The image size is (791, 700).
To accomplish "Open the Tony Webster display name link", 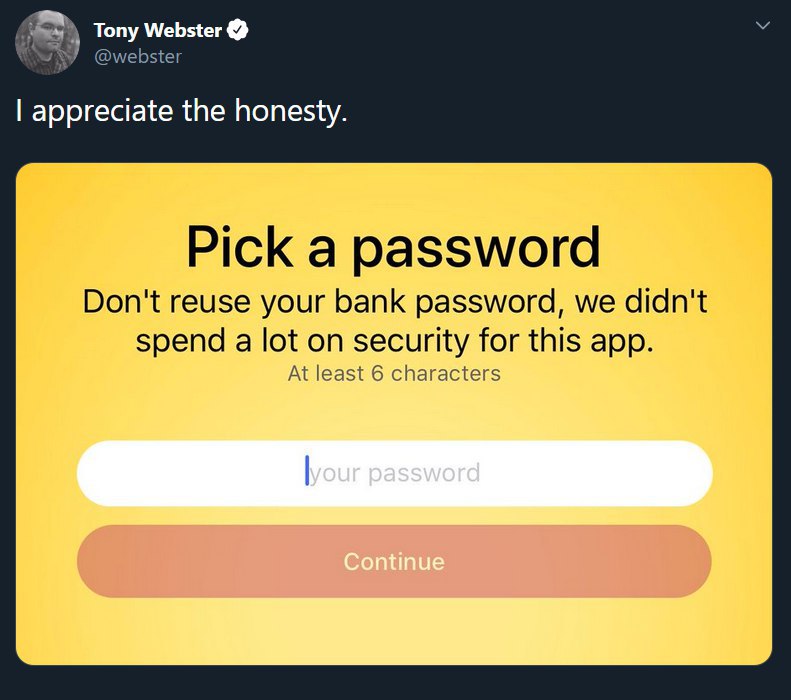I will 158,30.
